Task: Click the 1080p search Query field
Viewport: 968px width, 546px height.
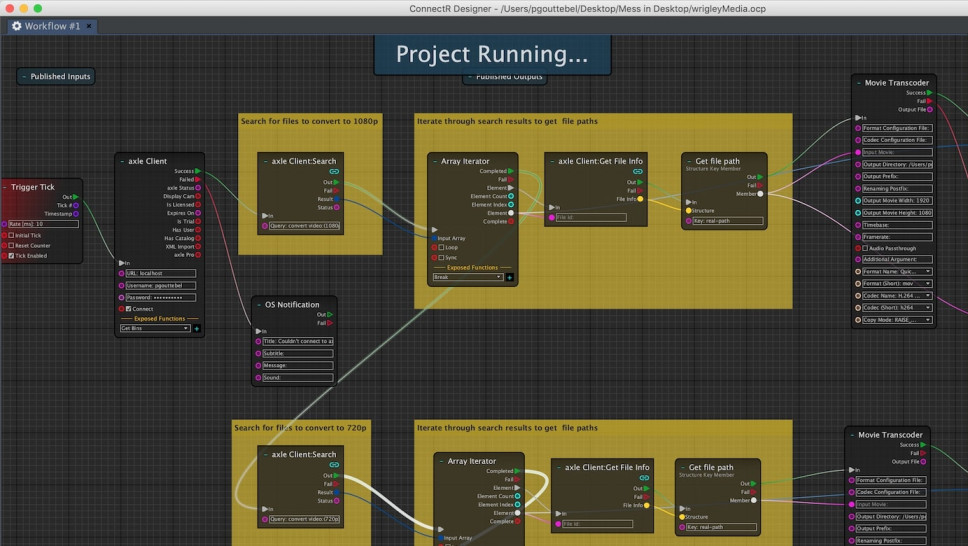Action: point(305,226)
